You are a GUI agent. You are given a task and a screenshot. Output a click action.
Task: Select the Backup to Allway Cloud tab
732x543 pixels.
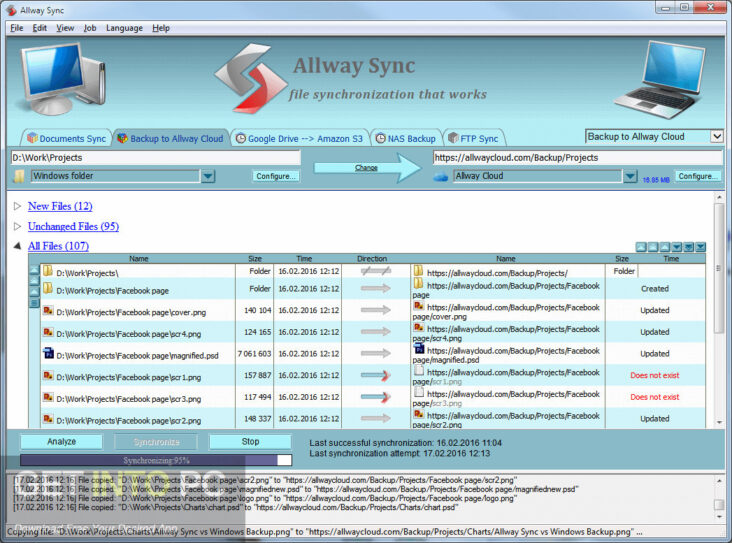tap(171, 138)
